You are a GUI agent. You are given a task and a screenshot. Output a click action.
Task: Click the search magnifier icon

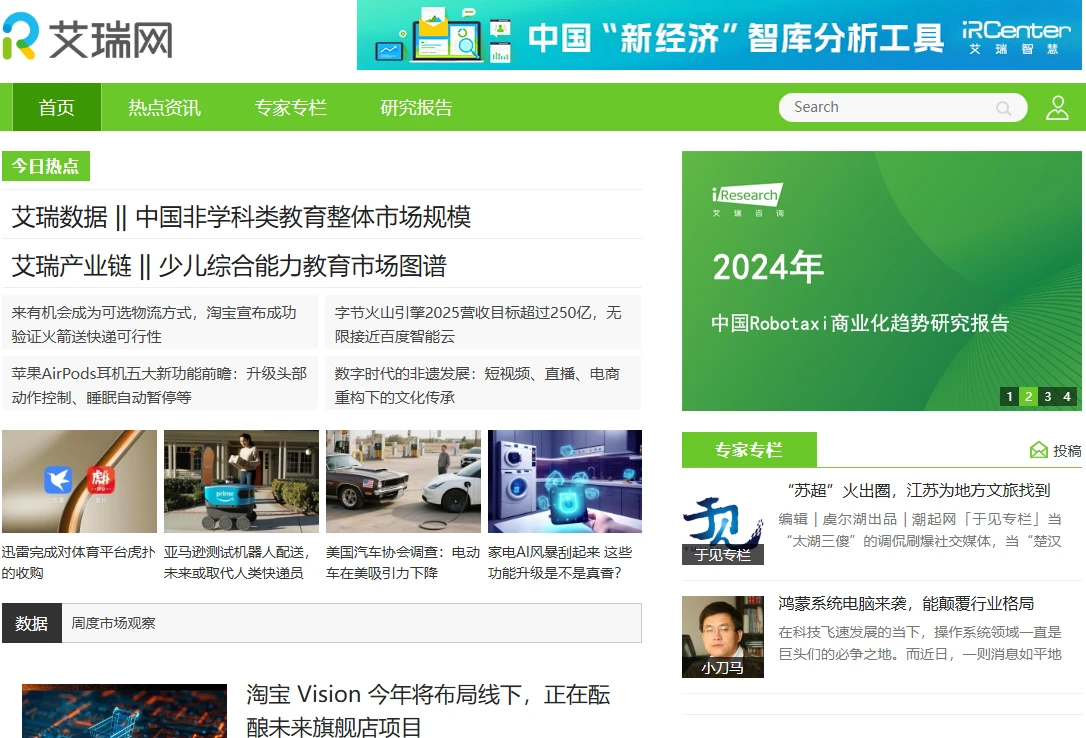[1003, 108]
